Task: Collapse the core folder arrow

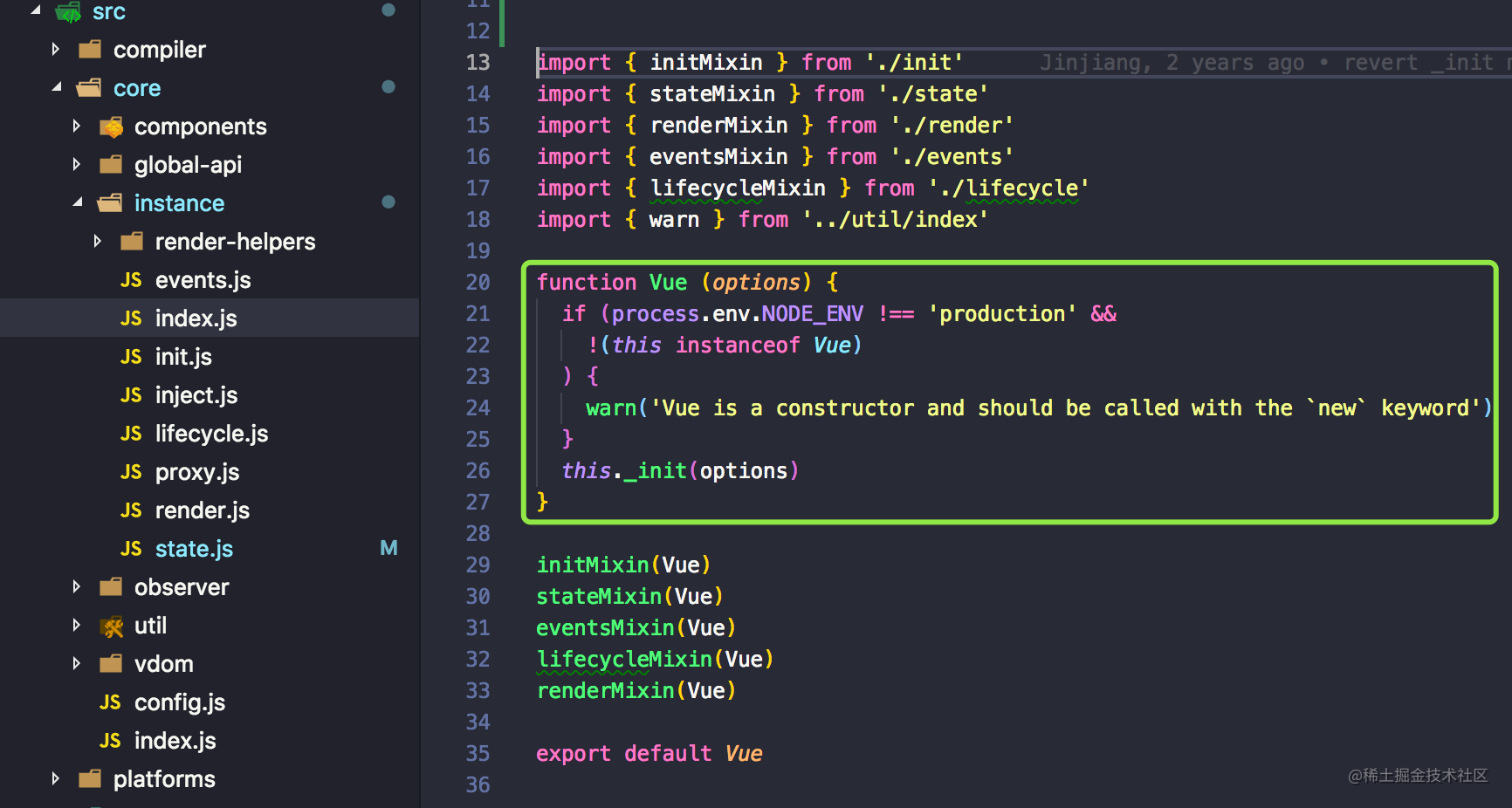Action: pyautogui.click(x=56, y=87)
